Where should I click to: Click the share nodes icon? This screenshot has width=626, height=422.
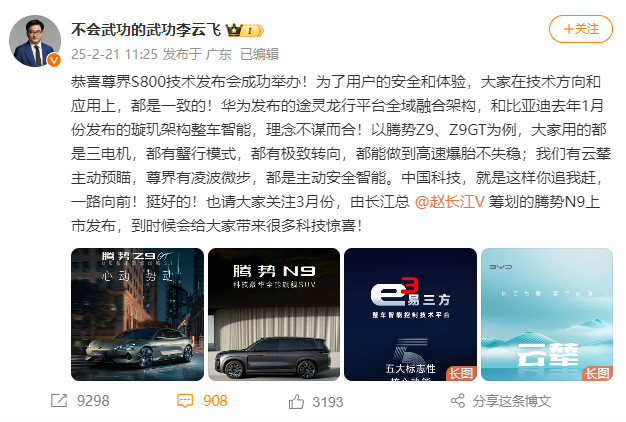[x=458, y=401]
